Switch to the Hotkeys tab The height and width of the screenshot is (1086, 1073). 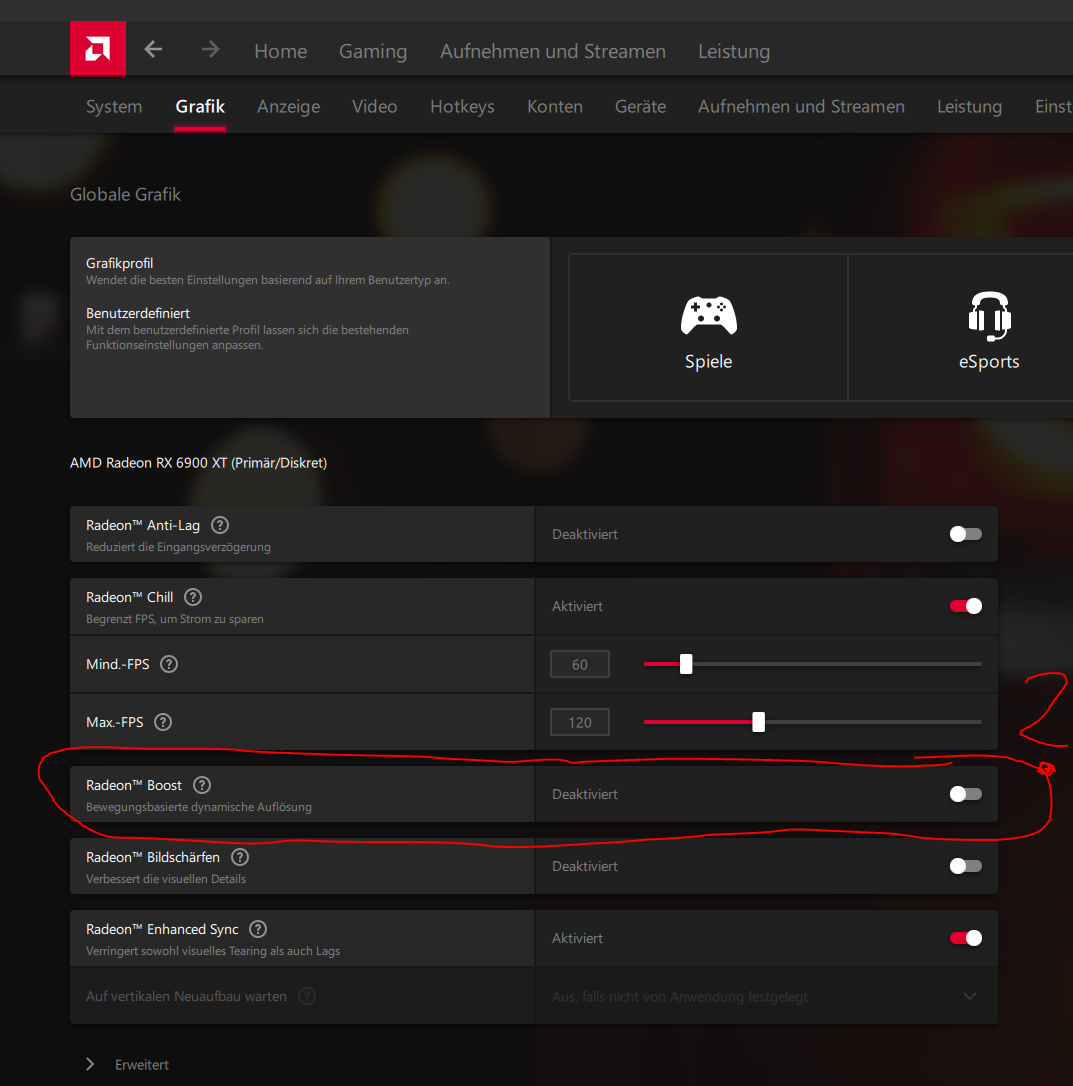tap(462, 107)
